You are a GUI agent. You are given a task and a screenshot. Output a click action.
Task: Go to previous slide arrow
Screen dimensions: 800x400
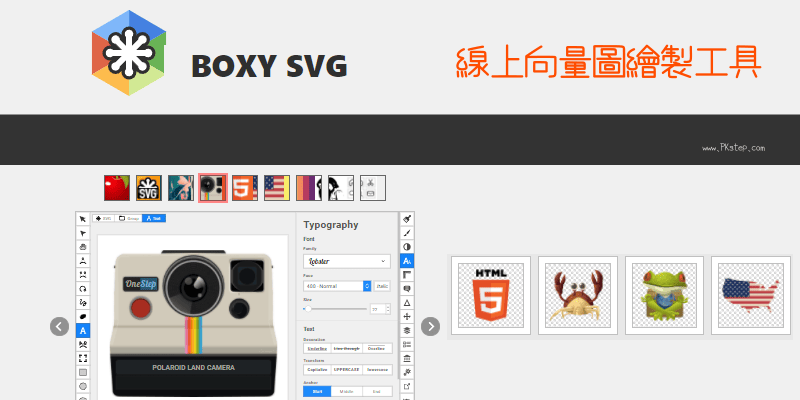click(59, 326)
